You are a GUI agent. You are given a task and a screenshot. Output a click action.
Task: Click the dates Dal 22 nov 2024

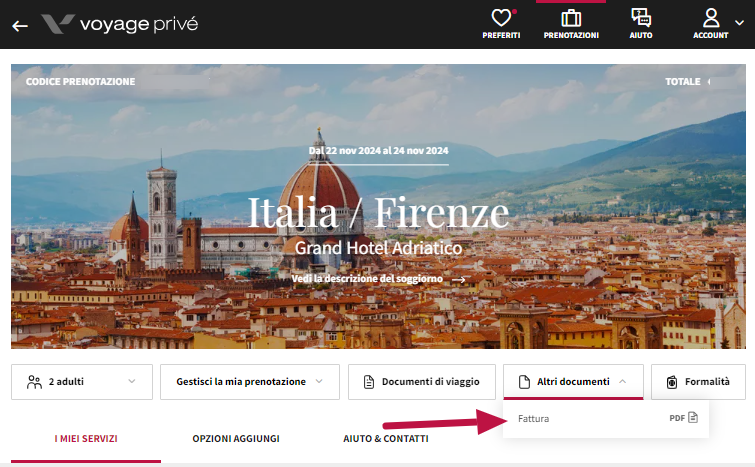(x=378, y=151)
